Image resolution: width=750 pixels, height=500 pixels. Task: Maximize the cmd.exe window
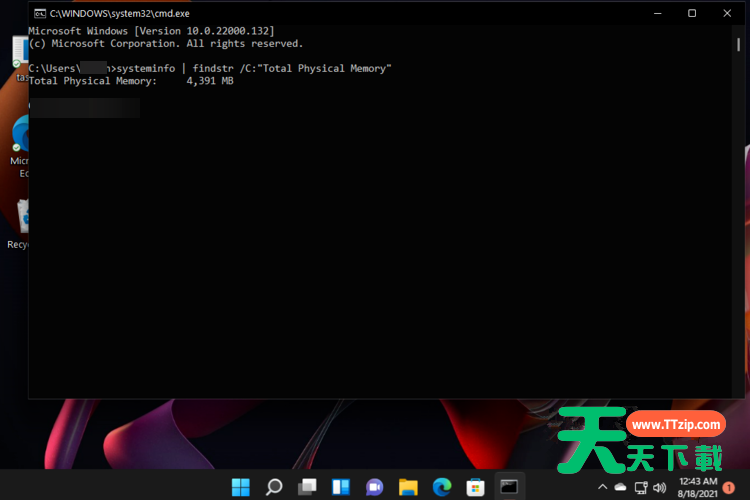[692, 13]
